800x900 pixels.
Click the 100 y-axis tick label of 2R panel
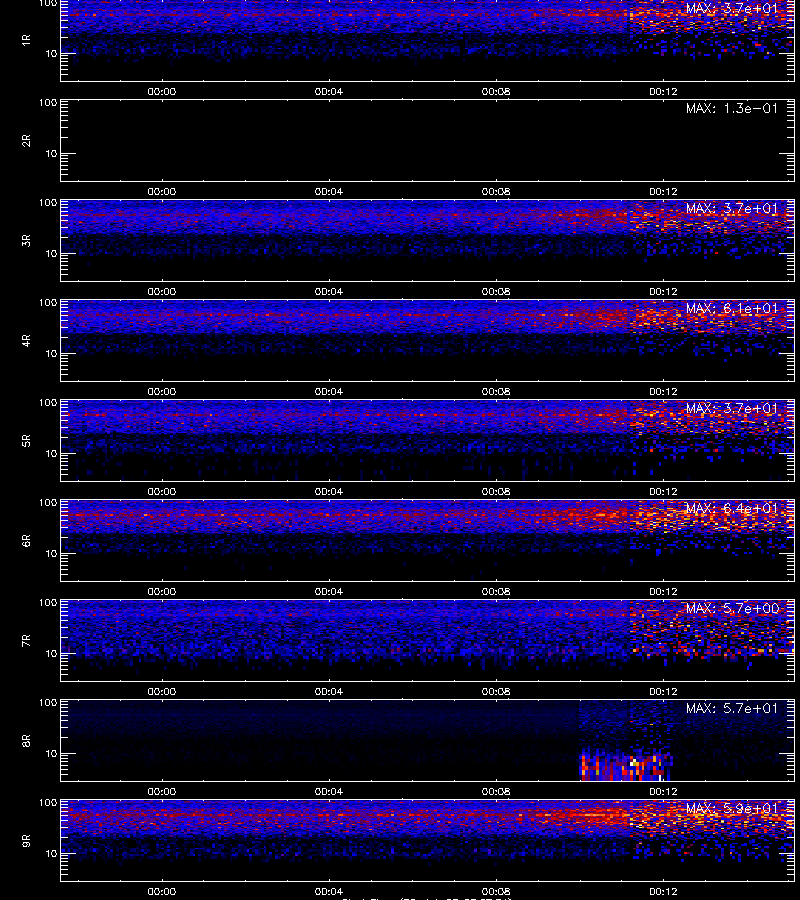tap(48, 103)
